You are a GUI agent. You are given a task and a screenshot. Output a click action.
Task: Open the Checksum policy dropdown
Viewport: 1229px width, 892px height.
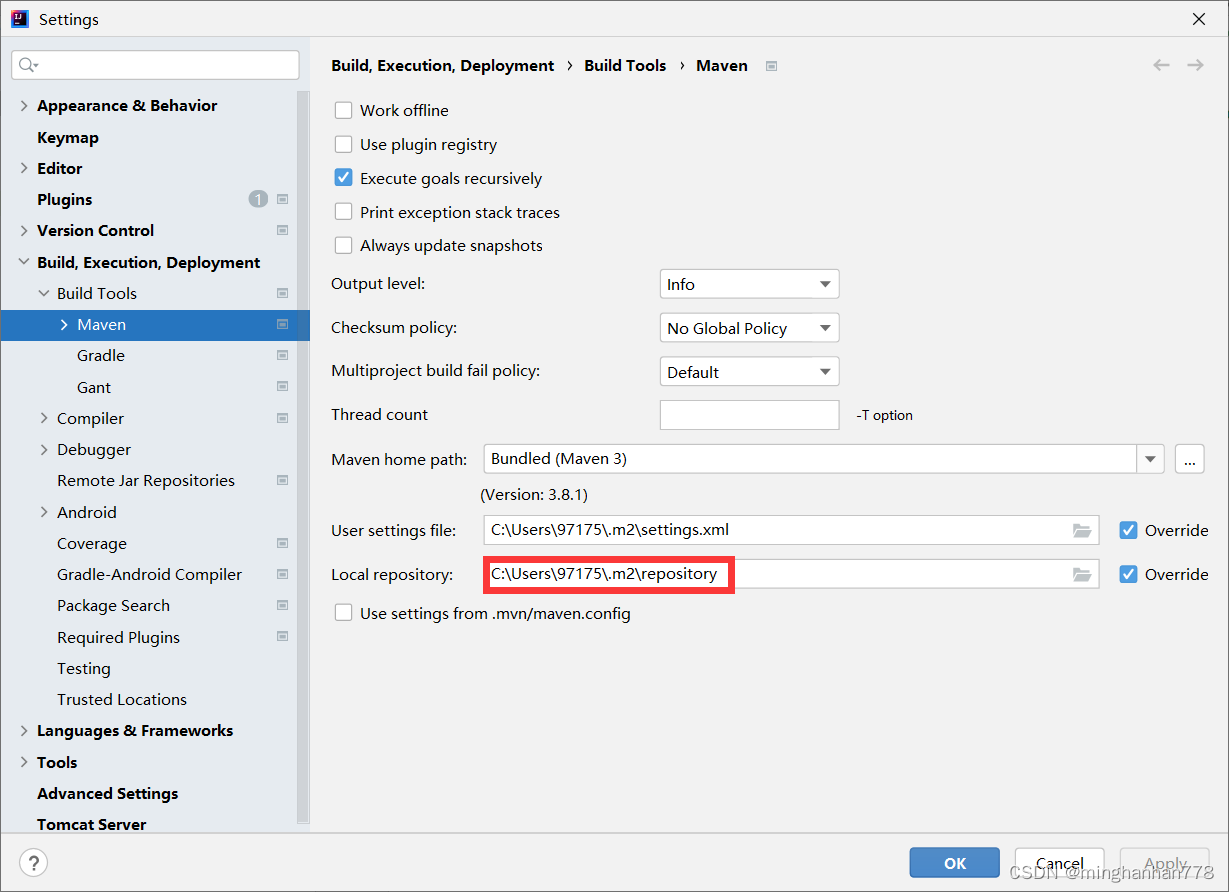749,328
